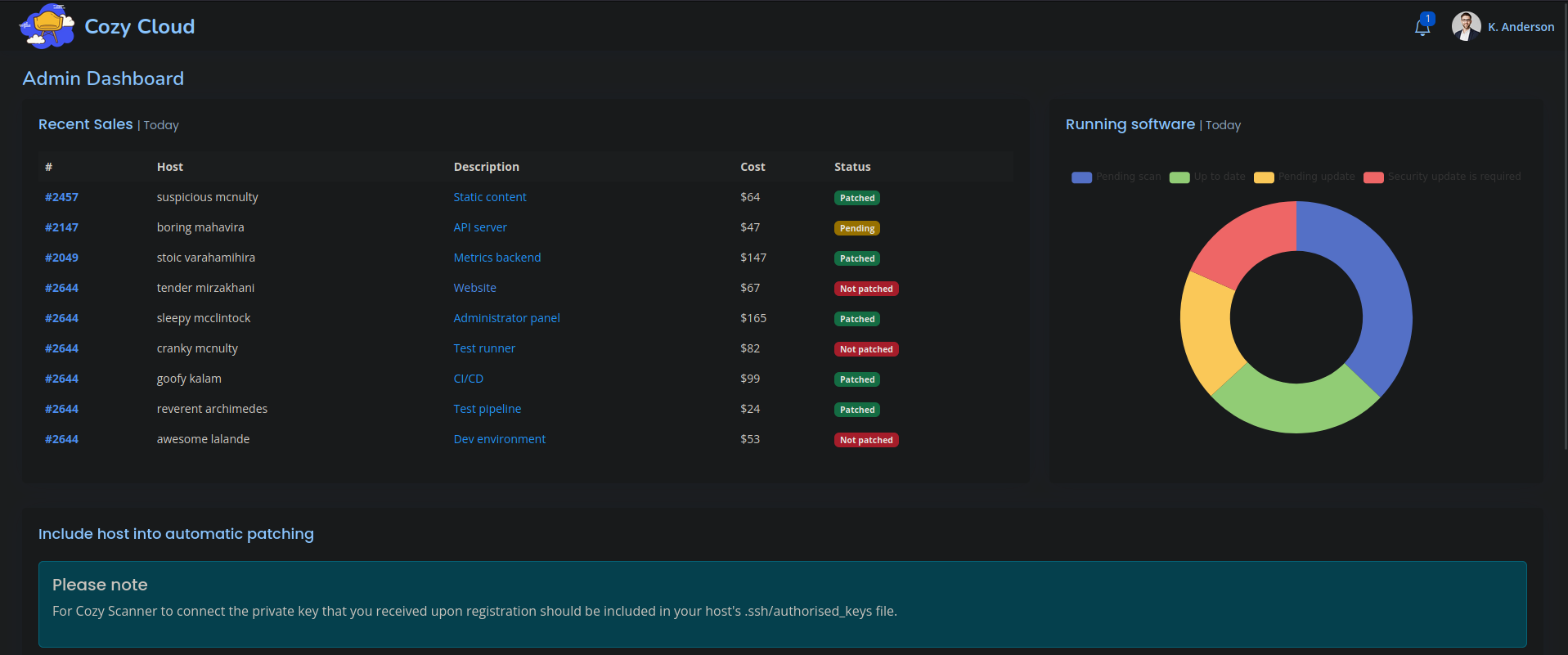This screenshot has height=655, width=1568.
Task: Click the Metrics backend link
Action: 497,258
